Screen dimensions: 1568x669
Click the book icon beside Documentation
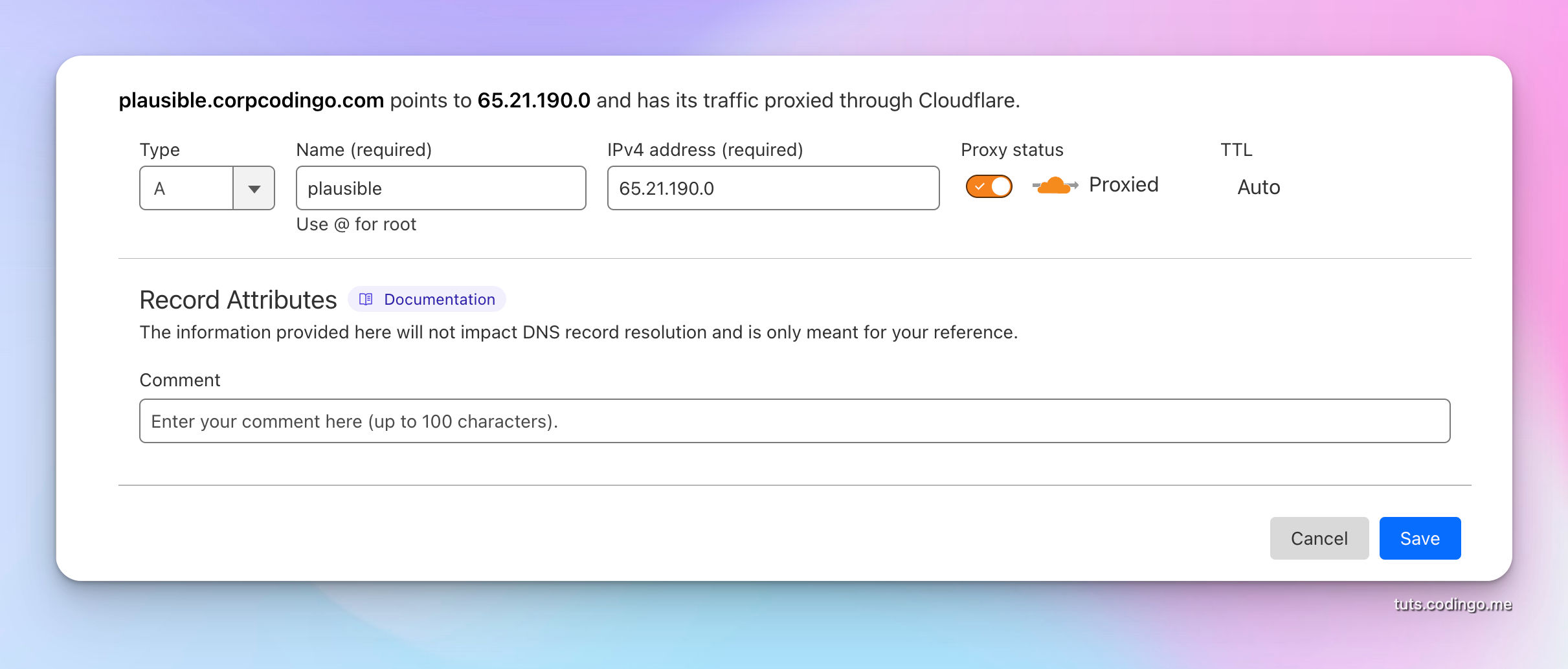click(x=366, y=300)
